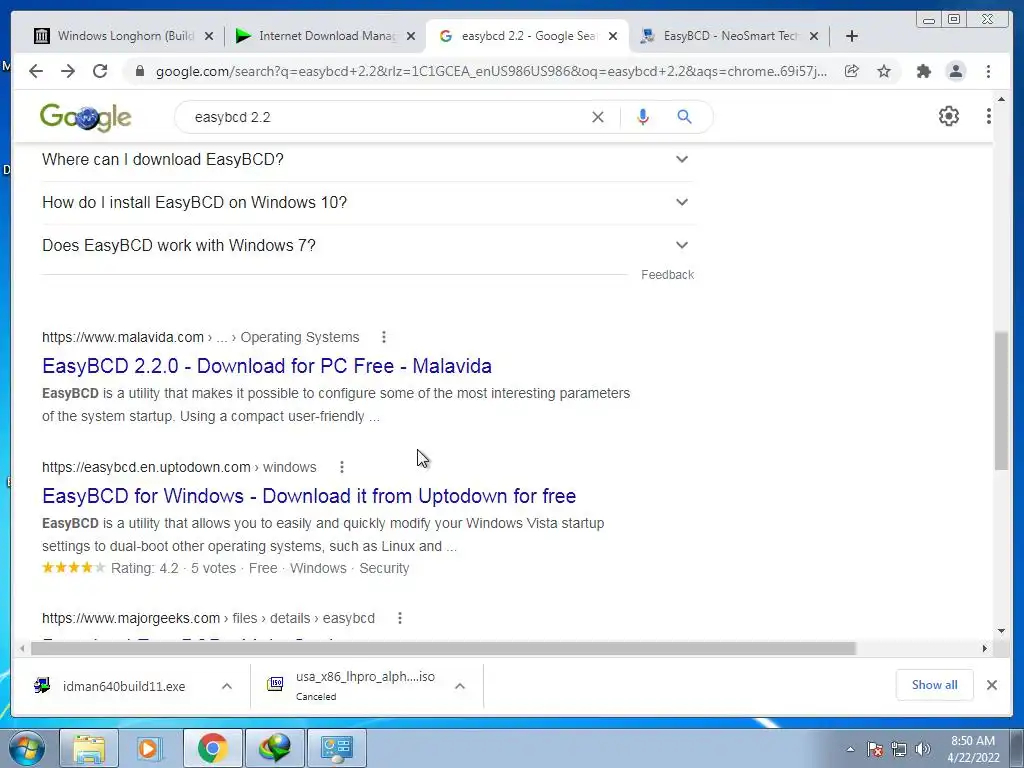This screenshot has width=1024, height=768.
Task: Bookmark this page with the star icon
Action: [x=884, y=71]
